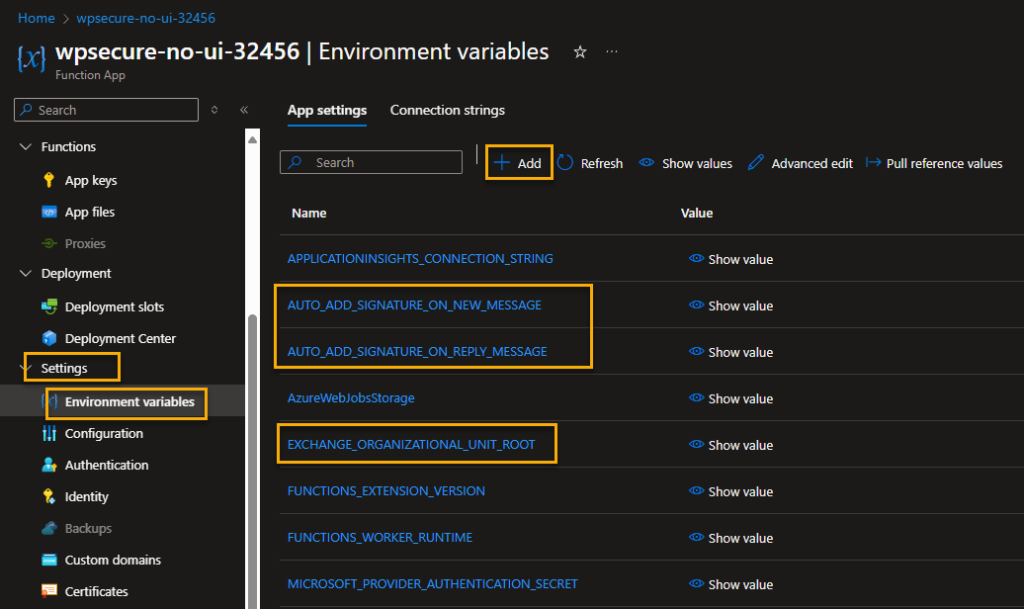Viewport: 1024px width, 609px height.
Task: Focus the sidebar Search field
Action: (106, 110)
